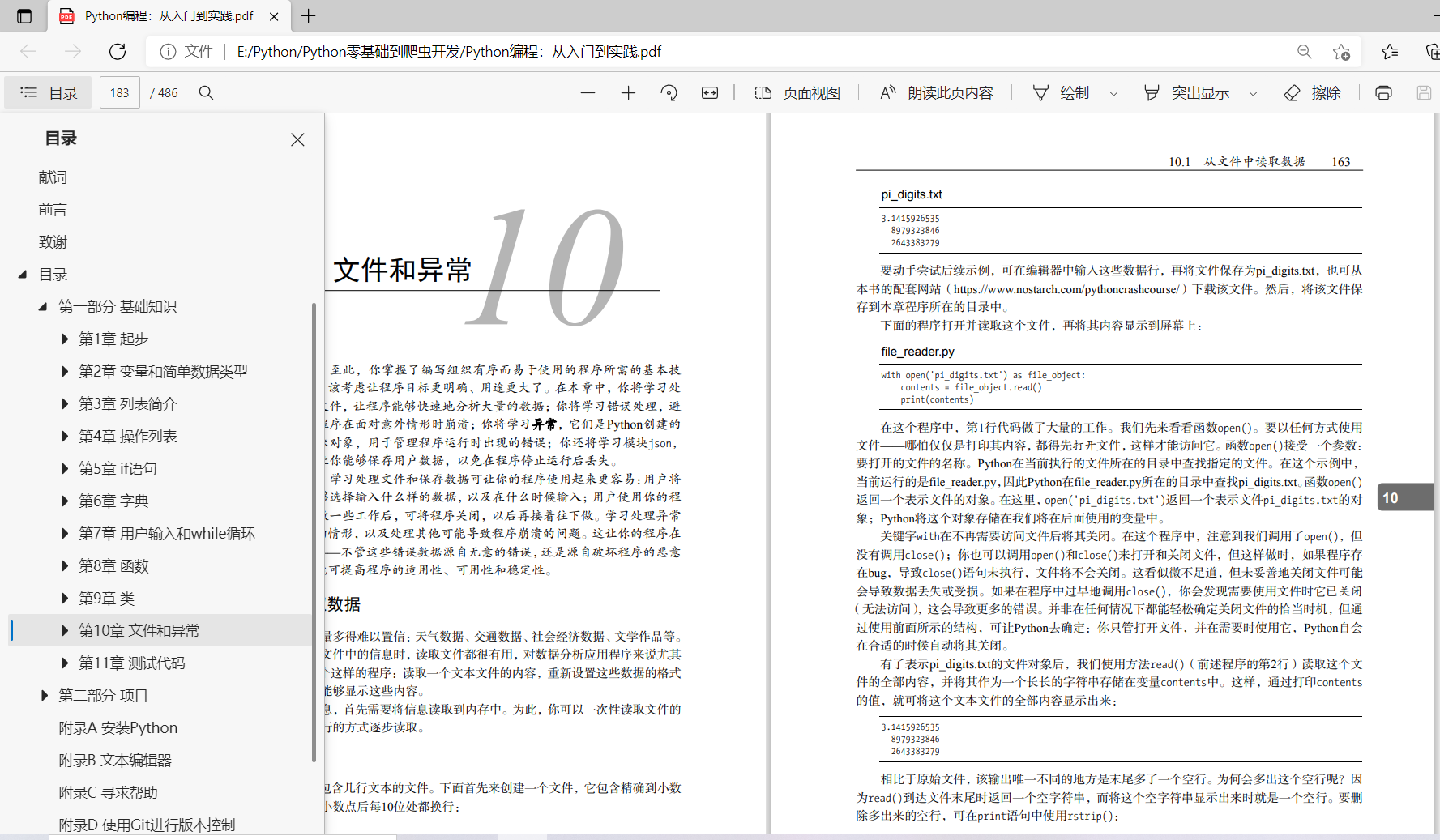Start 朗读此页内容 read aloud

(x=936, y=93)
